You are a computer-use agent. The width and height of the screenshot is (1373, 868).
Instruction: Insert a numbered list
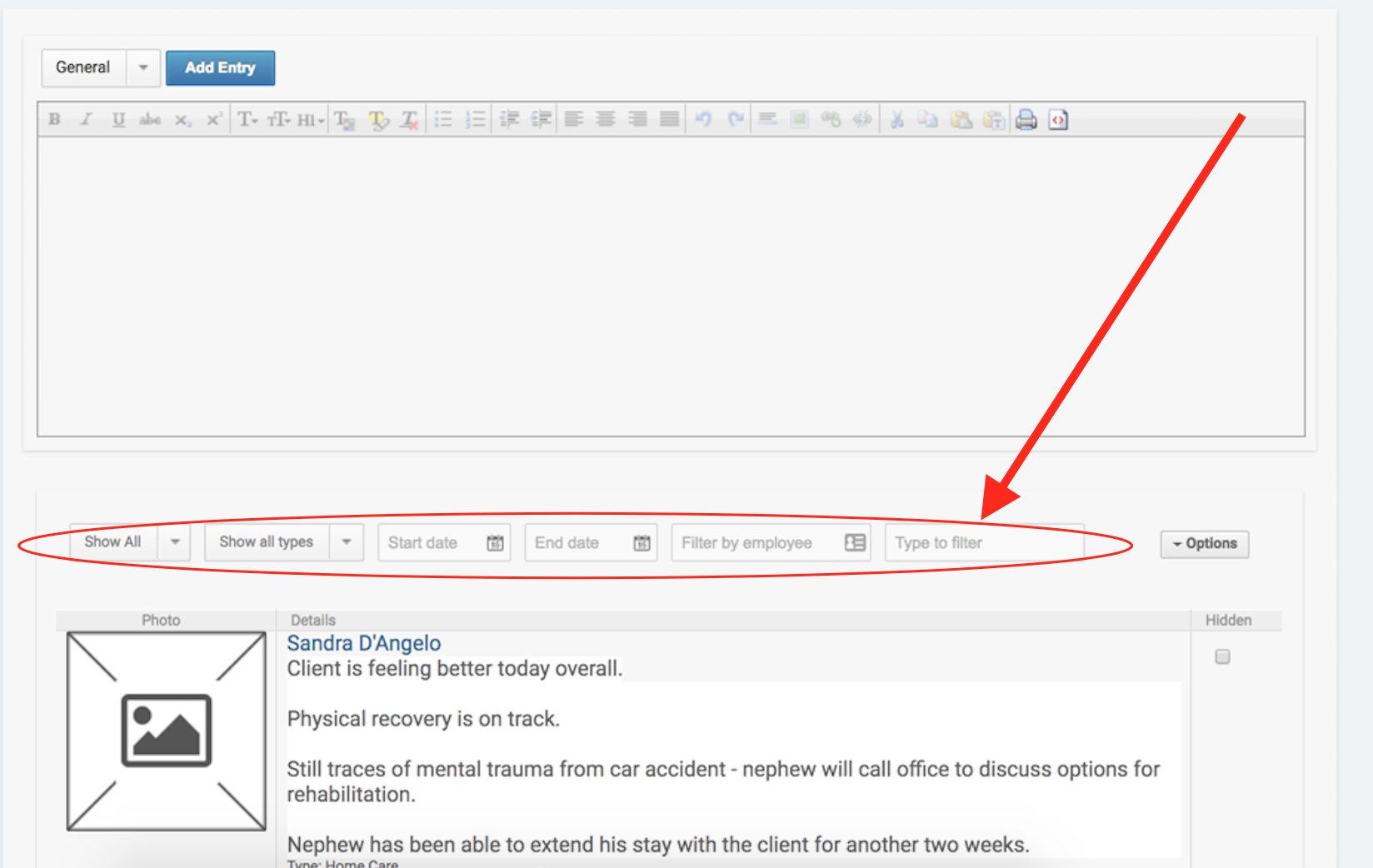475,119
